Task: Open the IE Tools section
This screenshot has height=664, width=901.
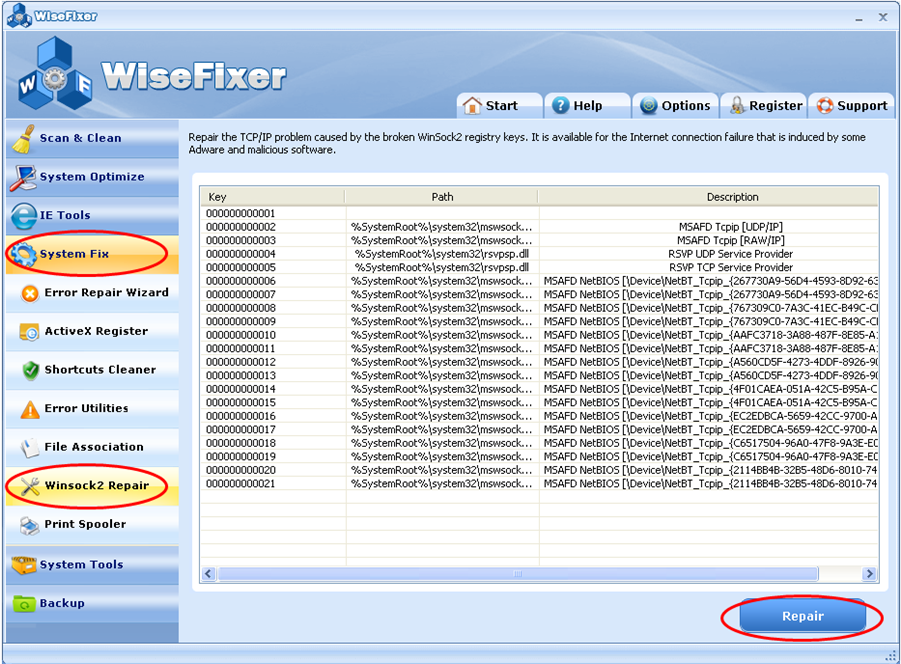Action: pos(93,216)
